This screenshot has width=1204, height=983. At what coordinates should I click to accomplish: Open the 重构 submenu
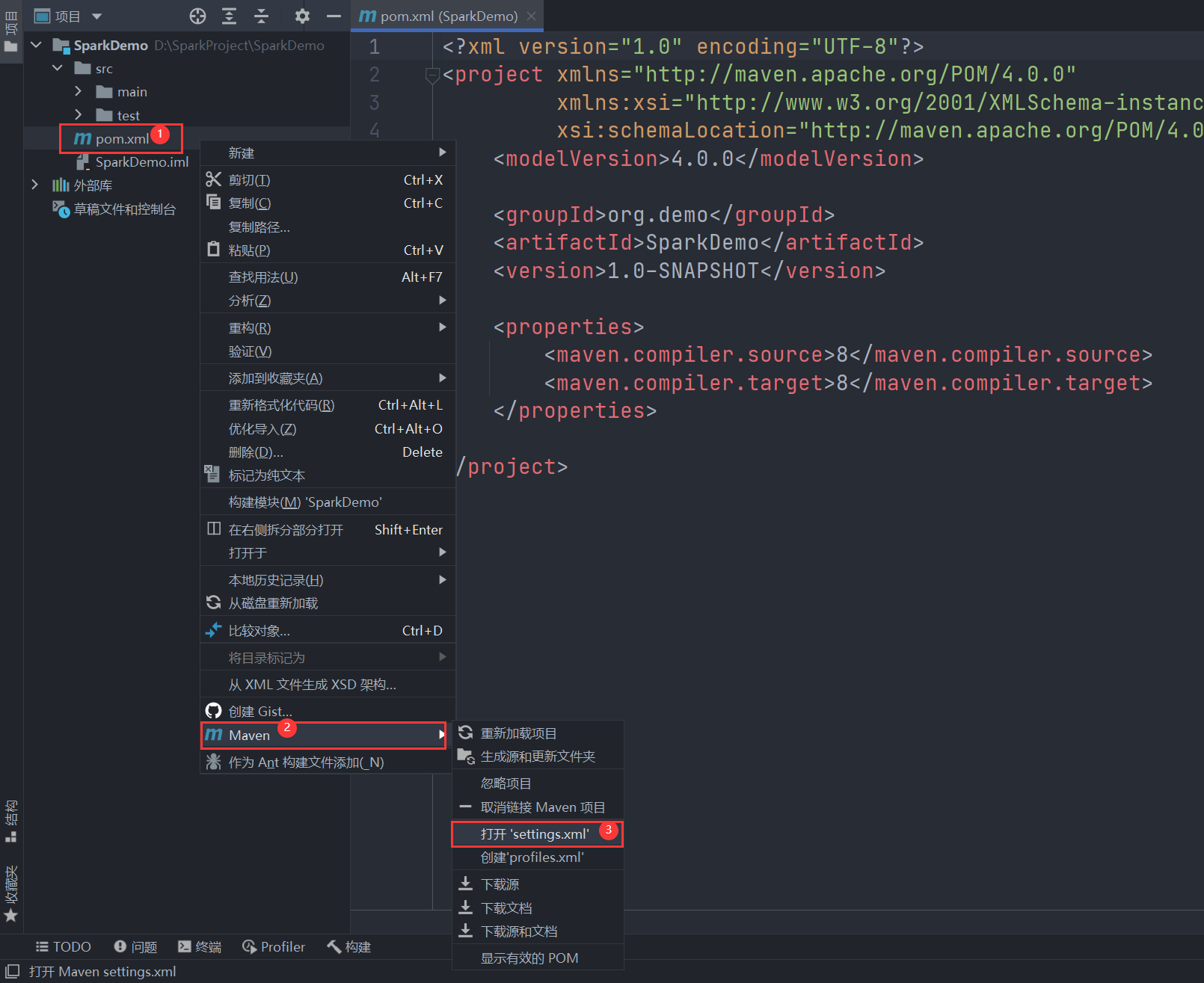click(x=328, y=327)
